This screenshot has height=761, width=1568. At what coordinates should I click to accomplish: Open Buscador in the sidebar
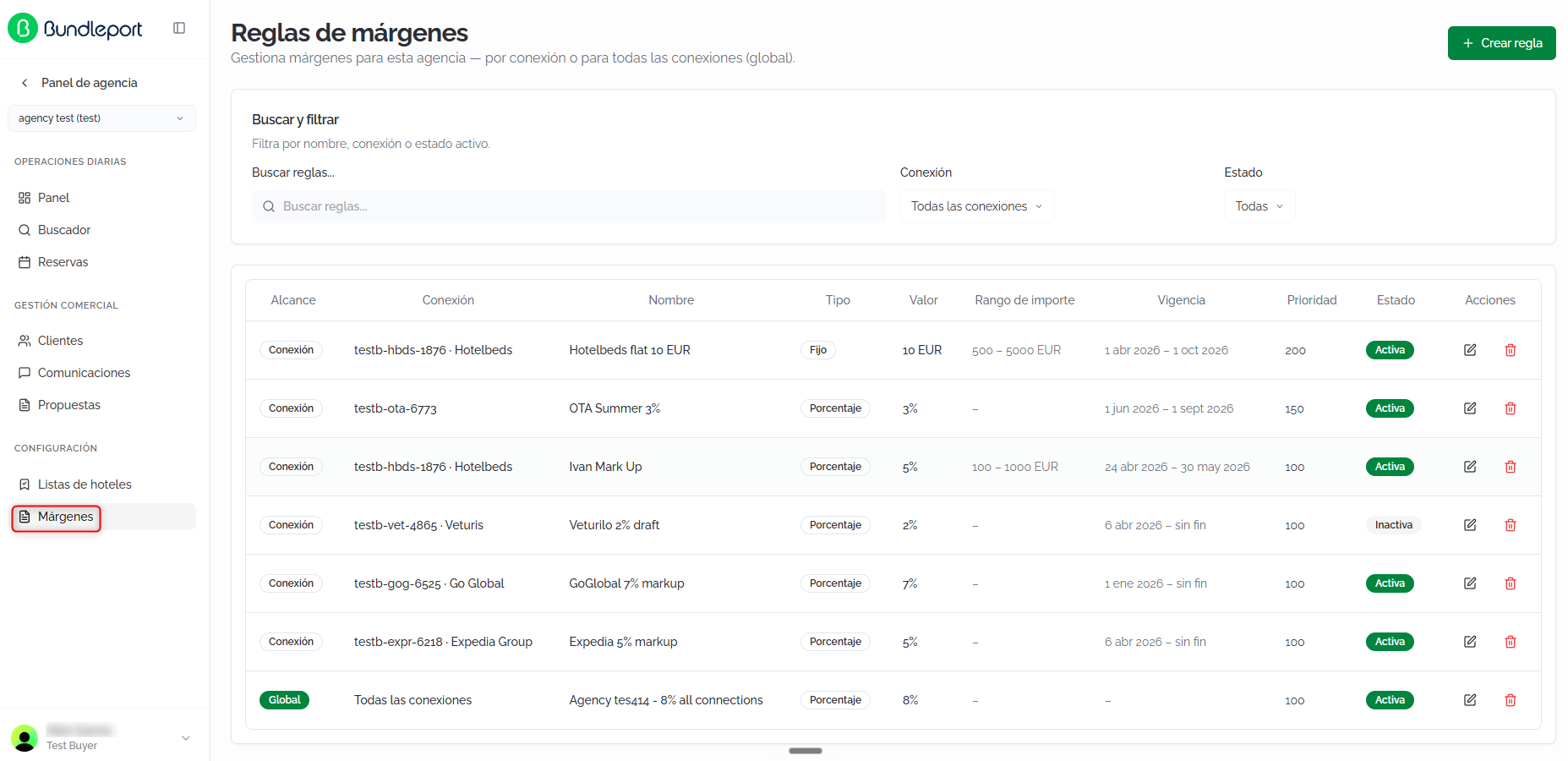point(101,230)
